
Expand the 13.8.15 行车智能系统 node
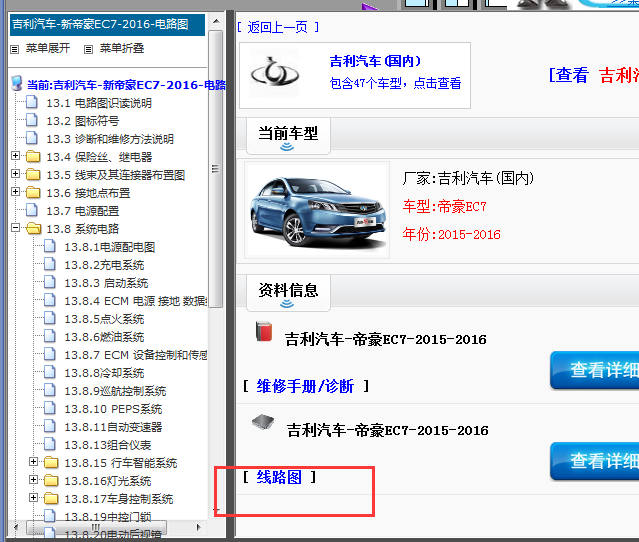(x=33, y=462)
